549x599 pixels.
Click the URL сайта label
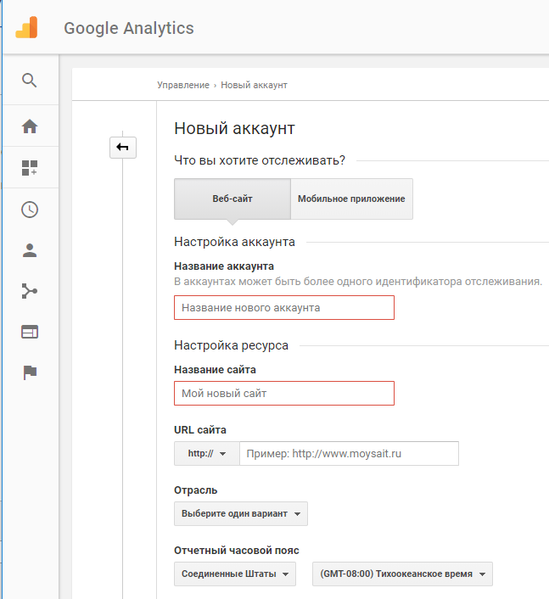coord(200,430)
